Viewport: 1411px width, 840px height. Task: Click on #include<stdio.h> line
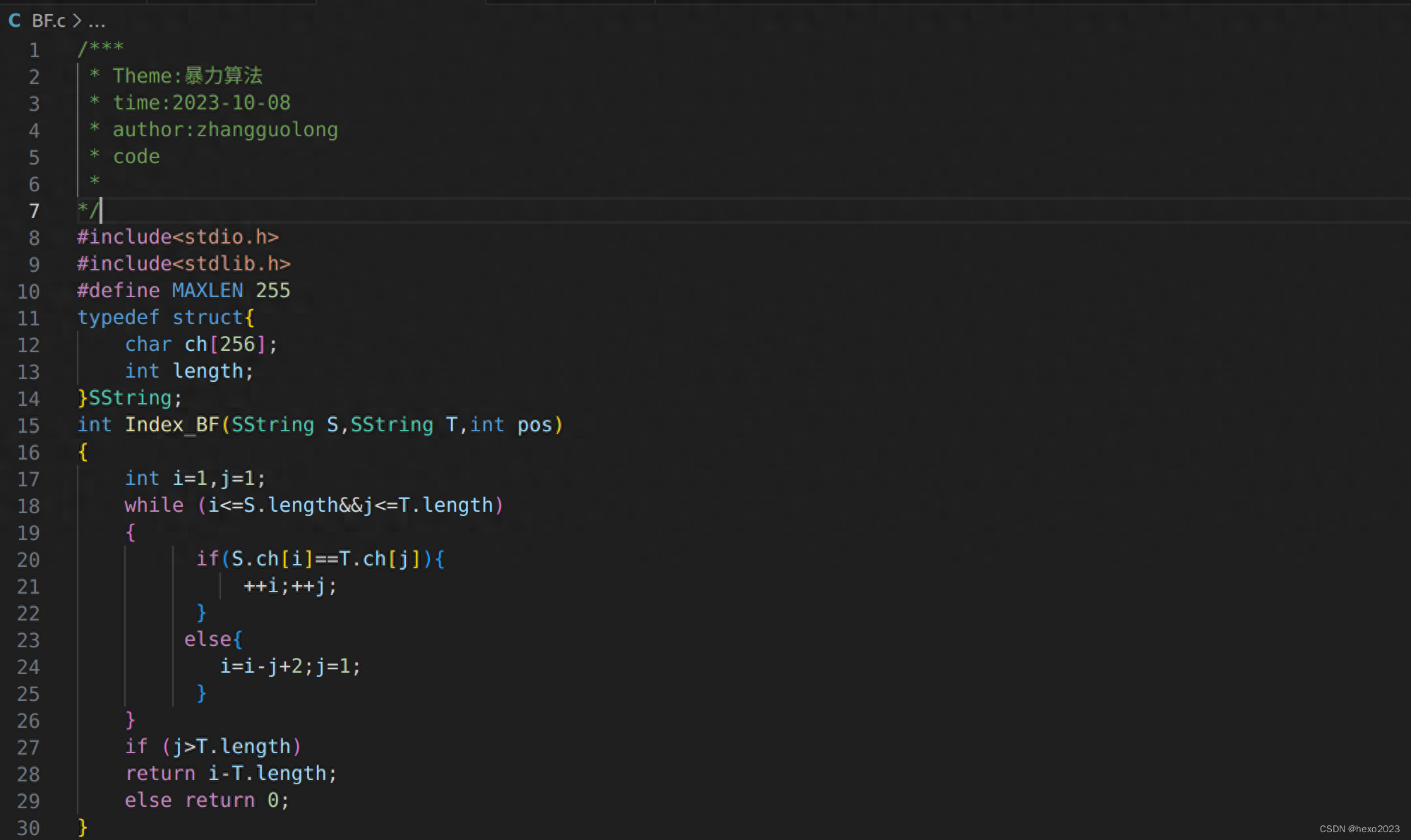[x=178, y=237]
